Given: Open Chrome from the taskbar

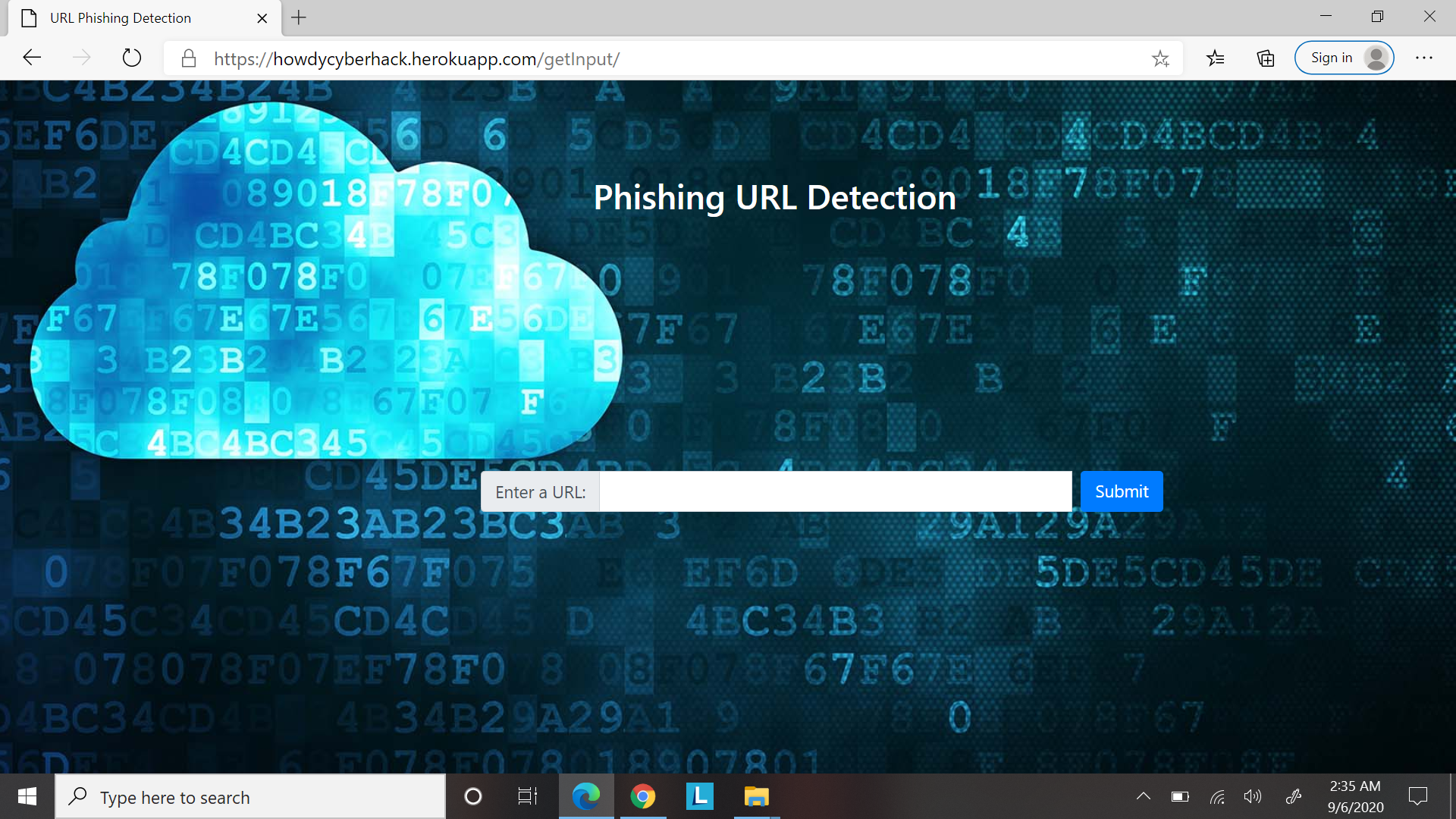Looking at the screenshot, I should coord(643,796).
